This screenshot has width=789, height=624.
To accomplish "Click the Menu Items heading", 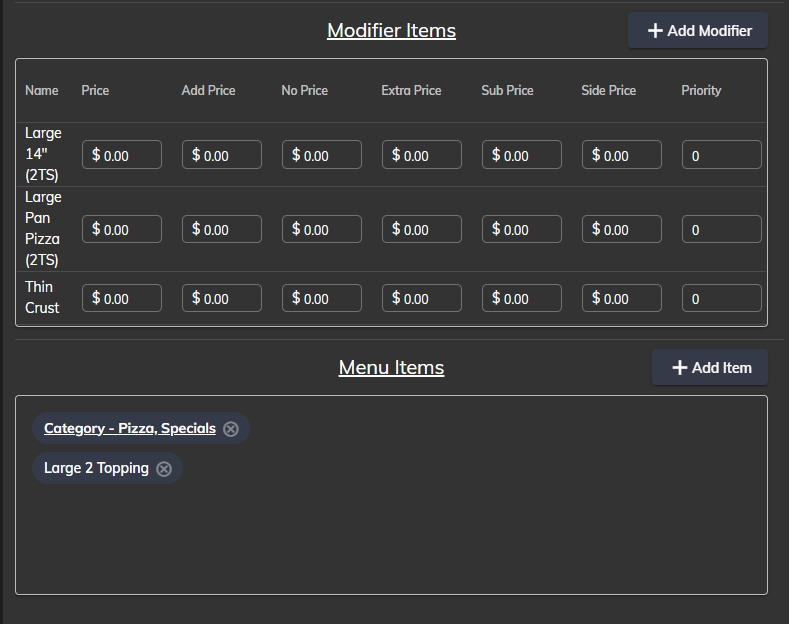I will point(391,367).
